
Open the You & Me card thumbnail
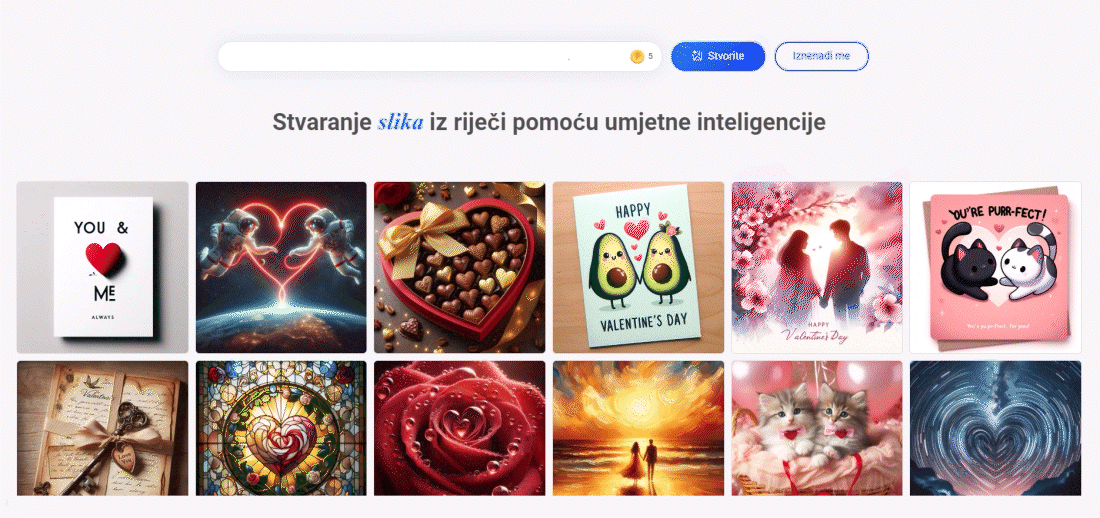click(102, 267)
